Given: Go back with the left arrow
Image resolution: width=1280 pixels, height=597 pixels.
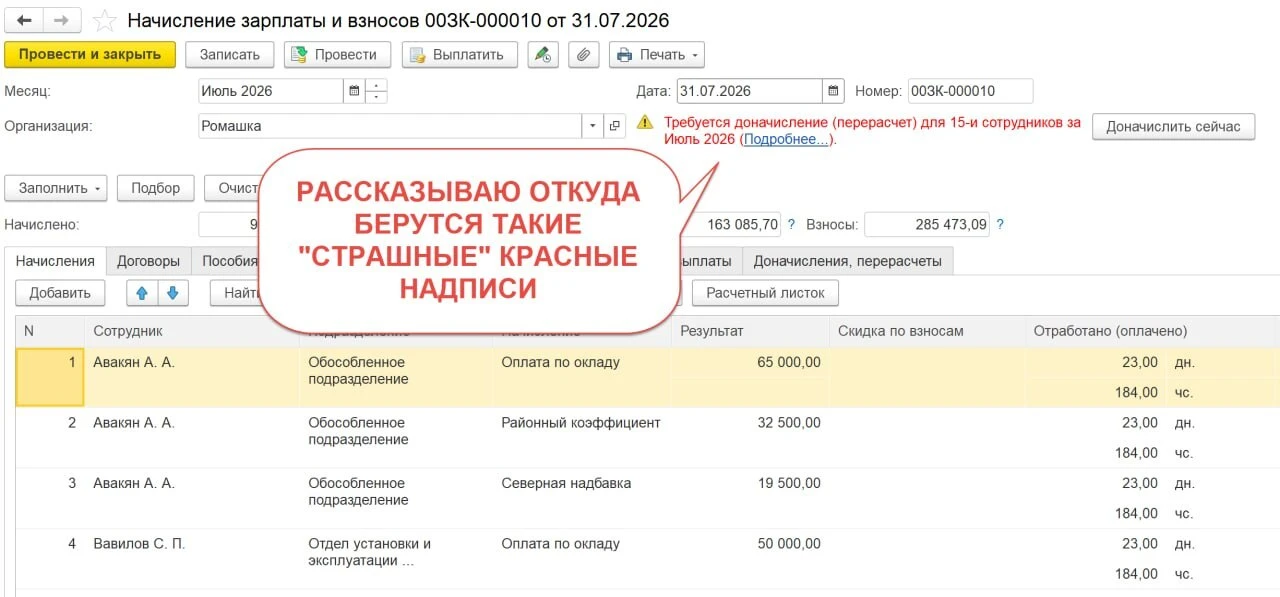Looking at the screenshot, I should click(x=24, y=20).
